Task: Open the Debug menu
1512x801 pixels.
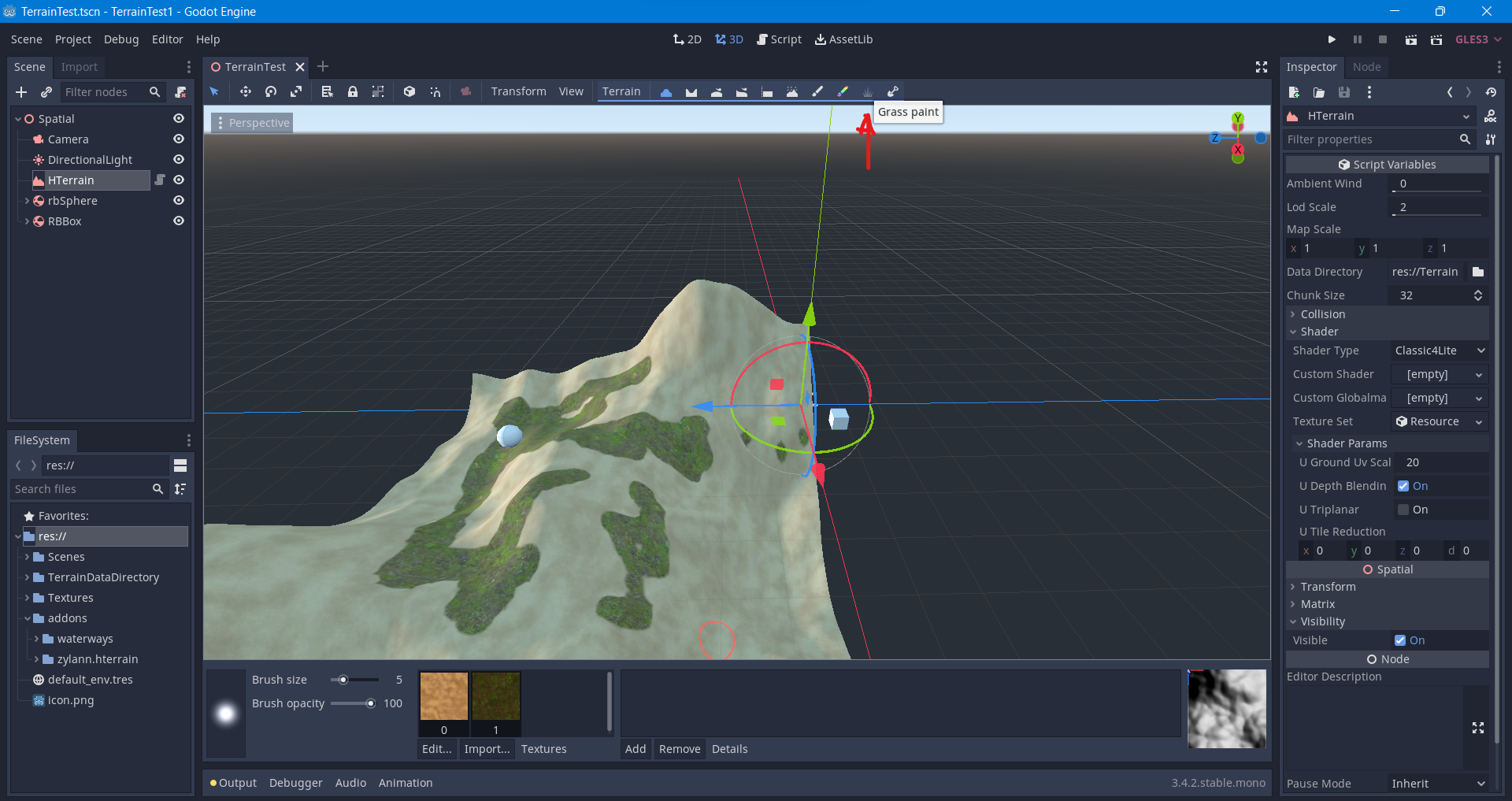Action: tap(120, 39)
